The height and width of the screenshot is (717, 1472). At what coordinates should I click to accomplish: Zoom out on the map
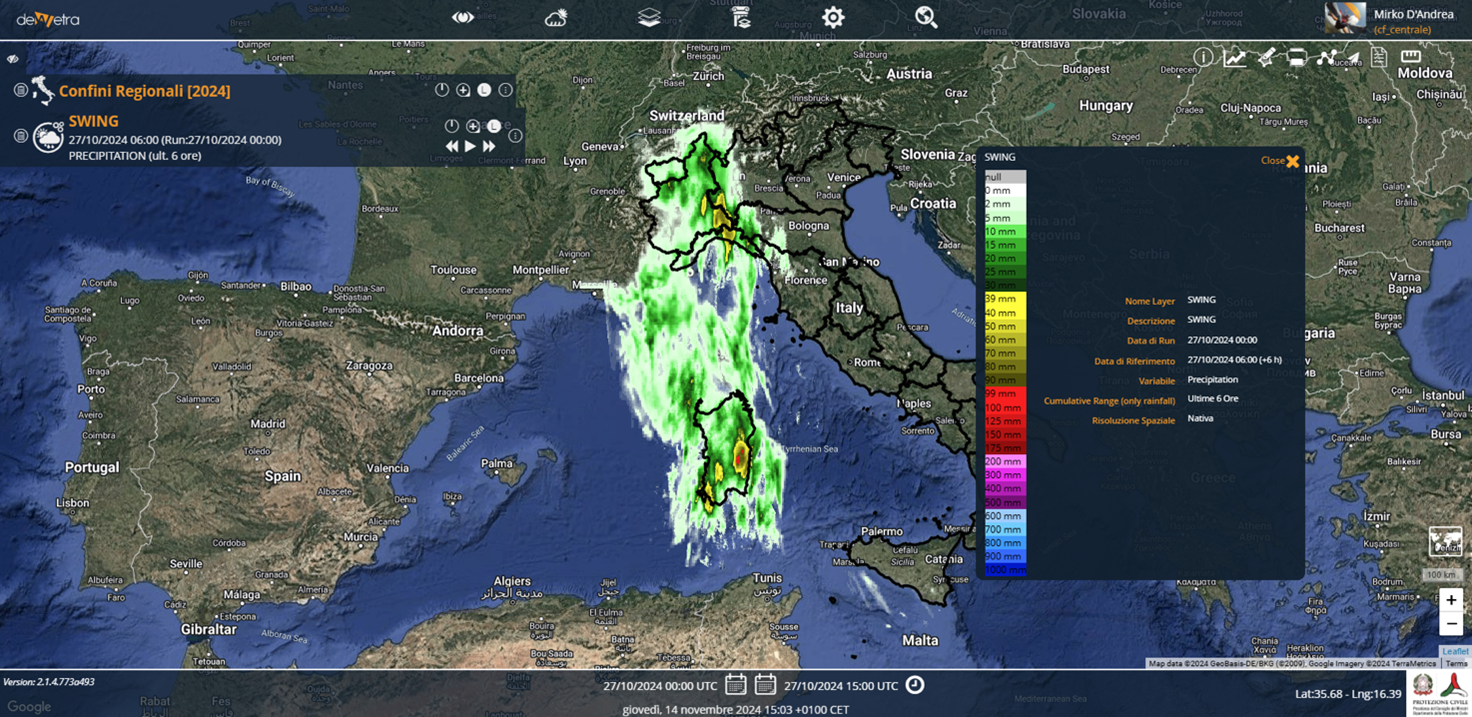(x=1451, y=623)
